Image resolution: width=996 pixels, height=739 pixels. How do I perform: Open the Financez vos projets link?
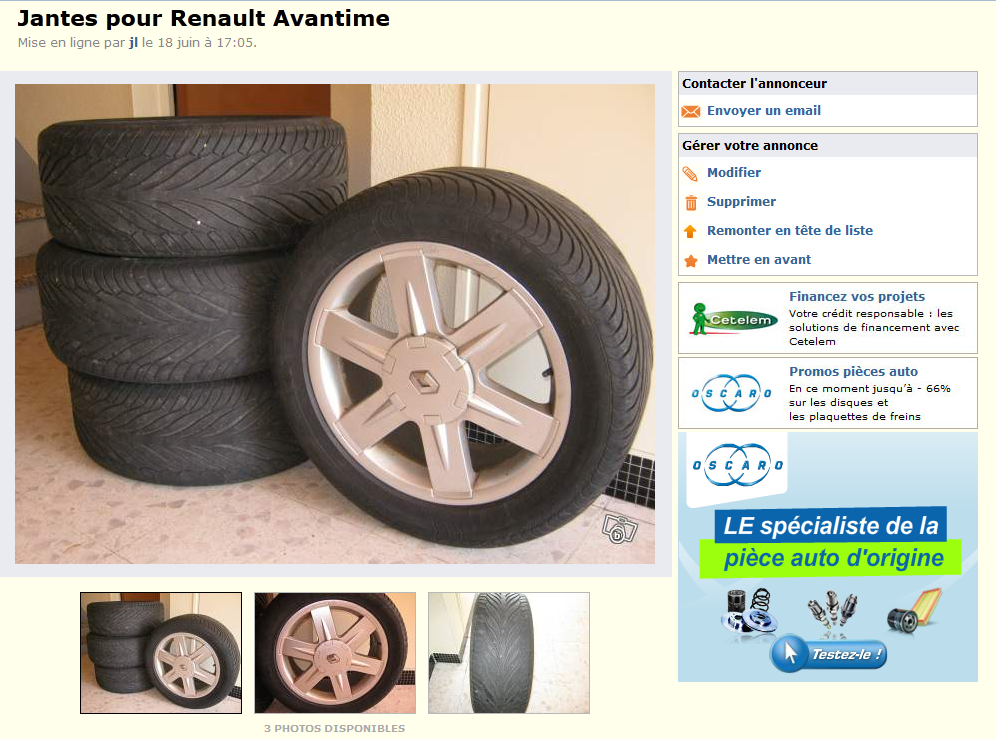856,296
